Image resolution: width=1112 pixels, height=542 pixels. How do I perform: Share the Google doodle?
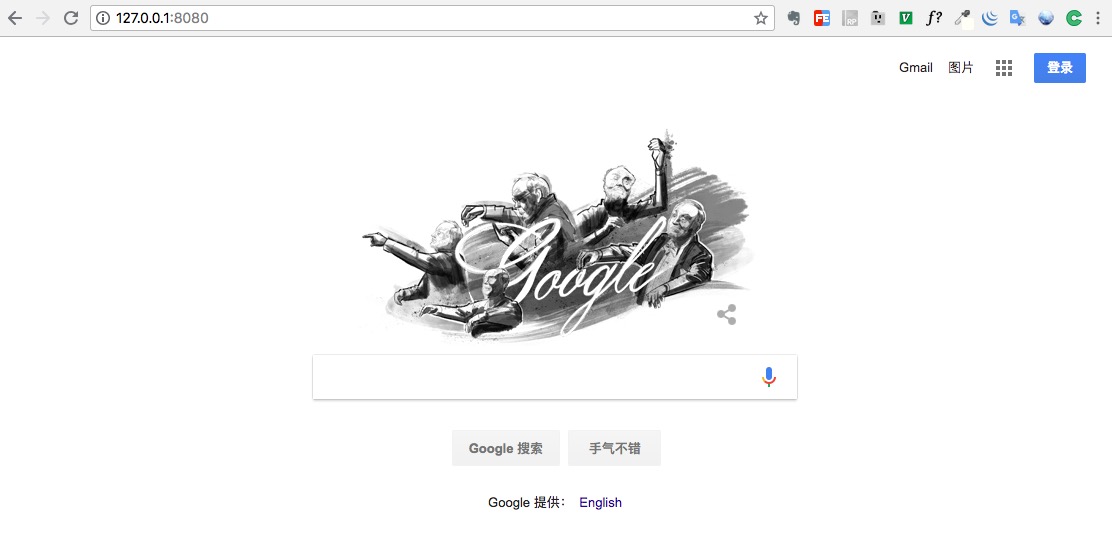click(726, 315)
